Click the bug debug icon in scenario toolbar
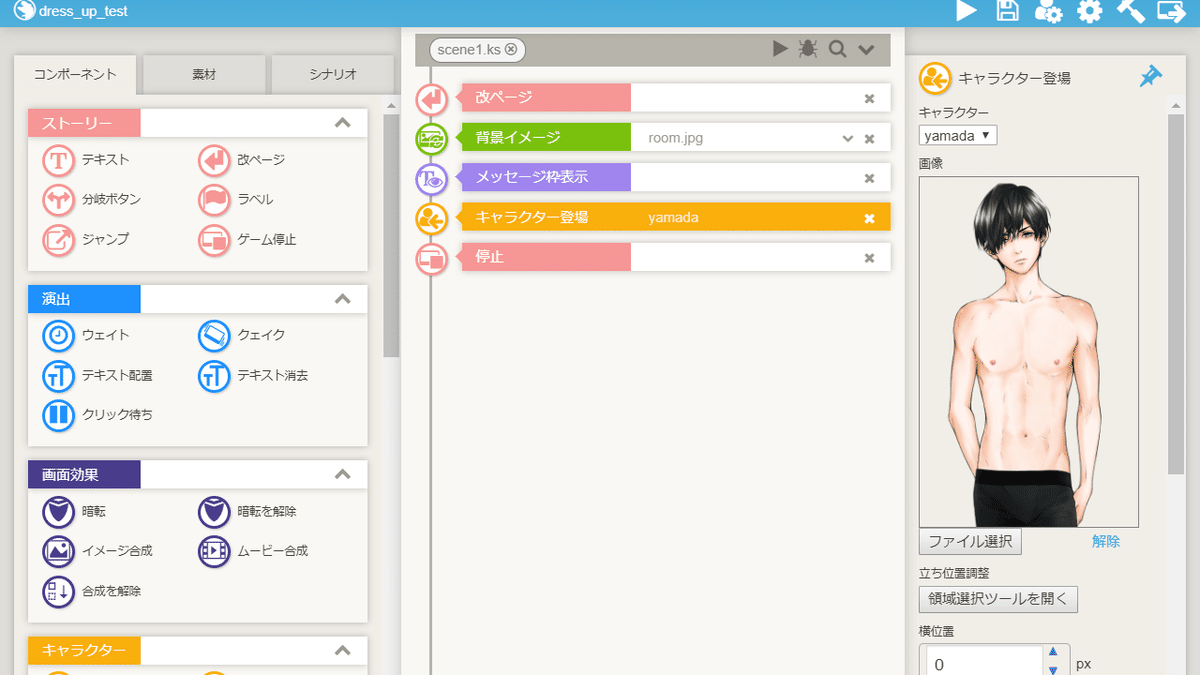The width and height of the screenshot is (1200, 675). click(x=808, y=49)
